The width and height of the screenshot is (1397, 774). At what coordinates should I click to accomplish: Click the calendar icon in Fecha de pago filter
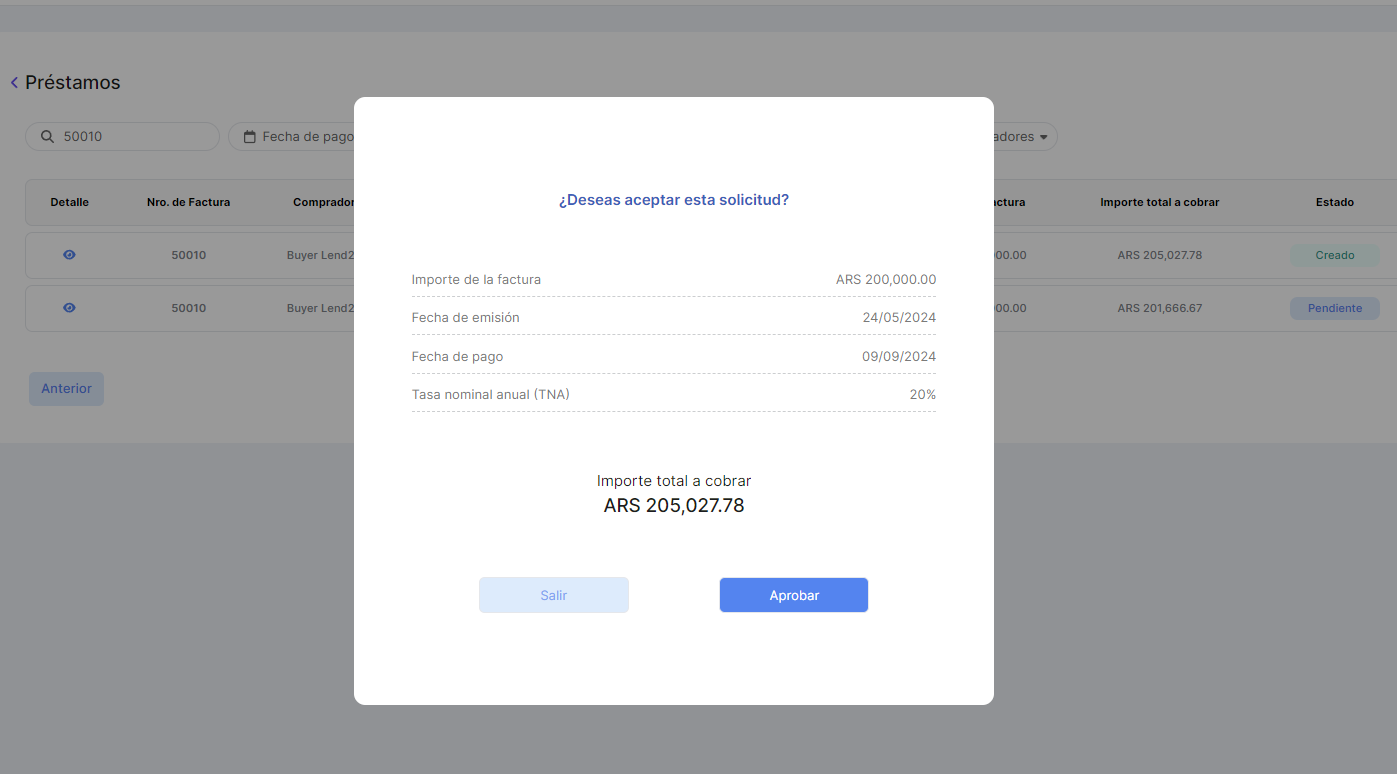tap(250, 137)
